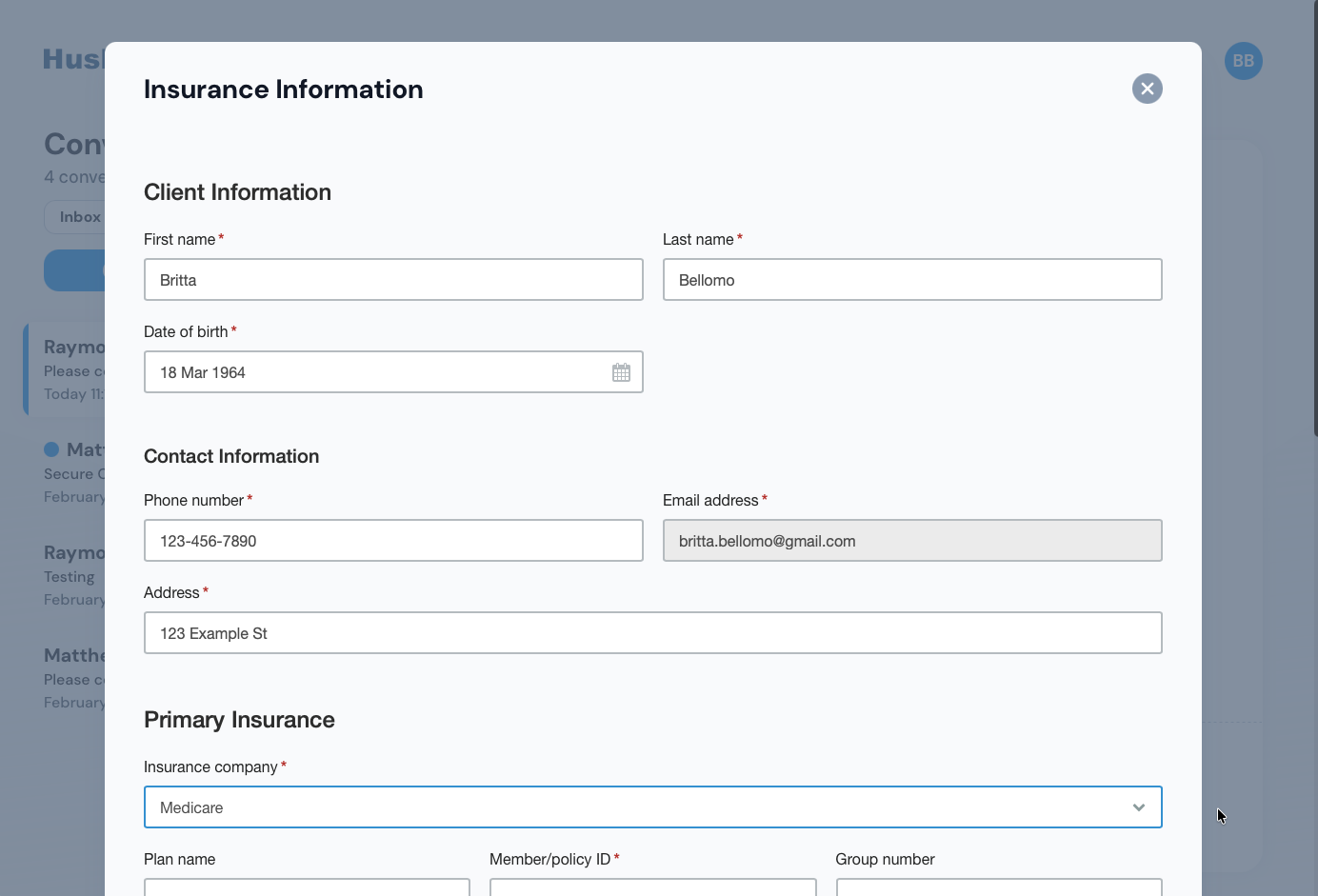The width and height of the screenshot is (1318, 896).
Task: Click the Client Information heading
Action: click(x=237, y=192)
